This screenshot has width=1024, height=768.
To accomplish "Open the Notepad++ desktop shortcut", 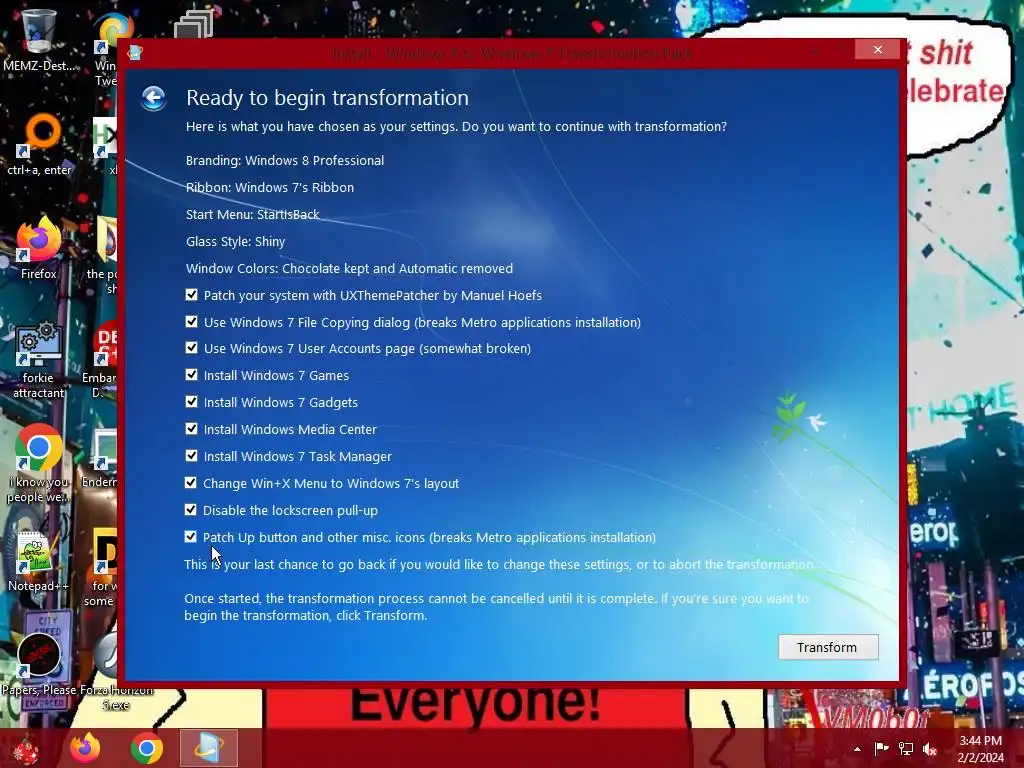I will point(38,562).
